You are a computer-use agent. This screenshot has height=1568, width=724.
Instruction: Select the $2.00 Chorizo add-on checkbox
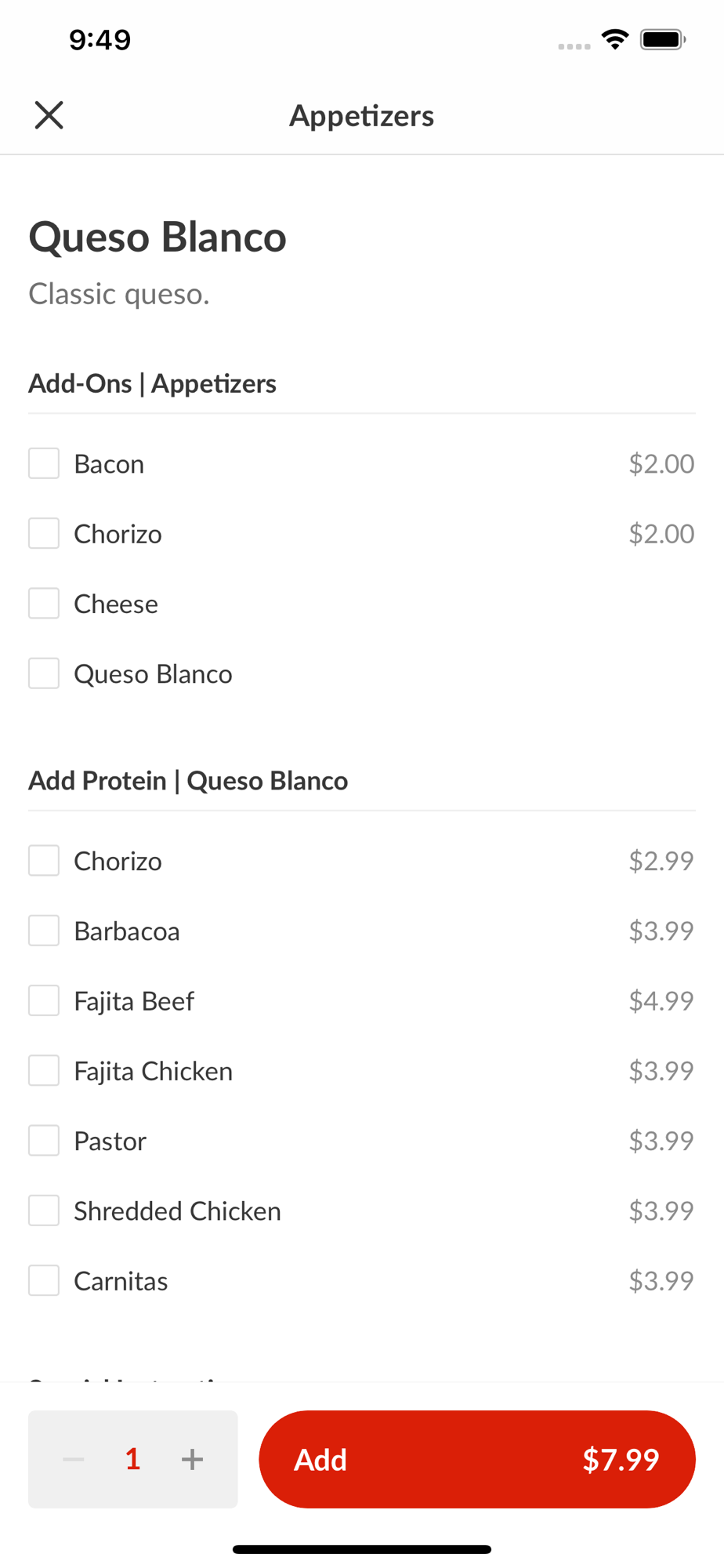pyautogui.click(x=44, y=534)
